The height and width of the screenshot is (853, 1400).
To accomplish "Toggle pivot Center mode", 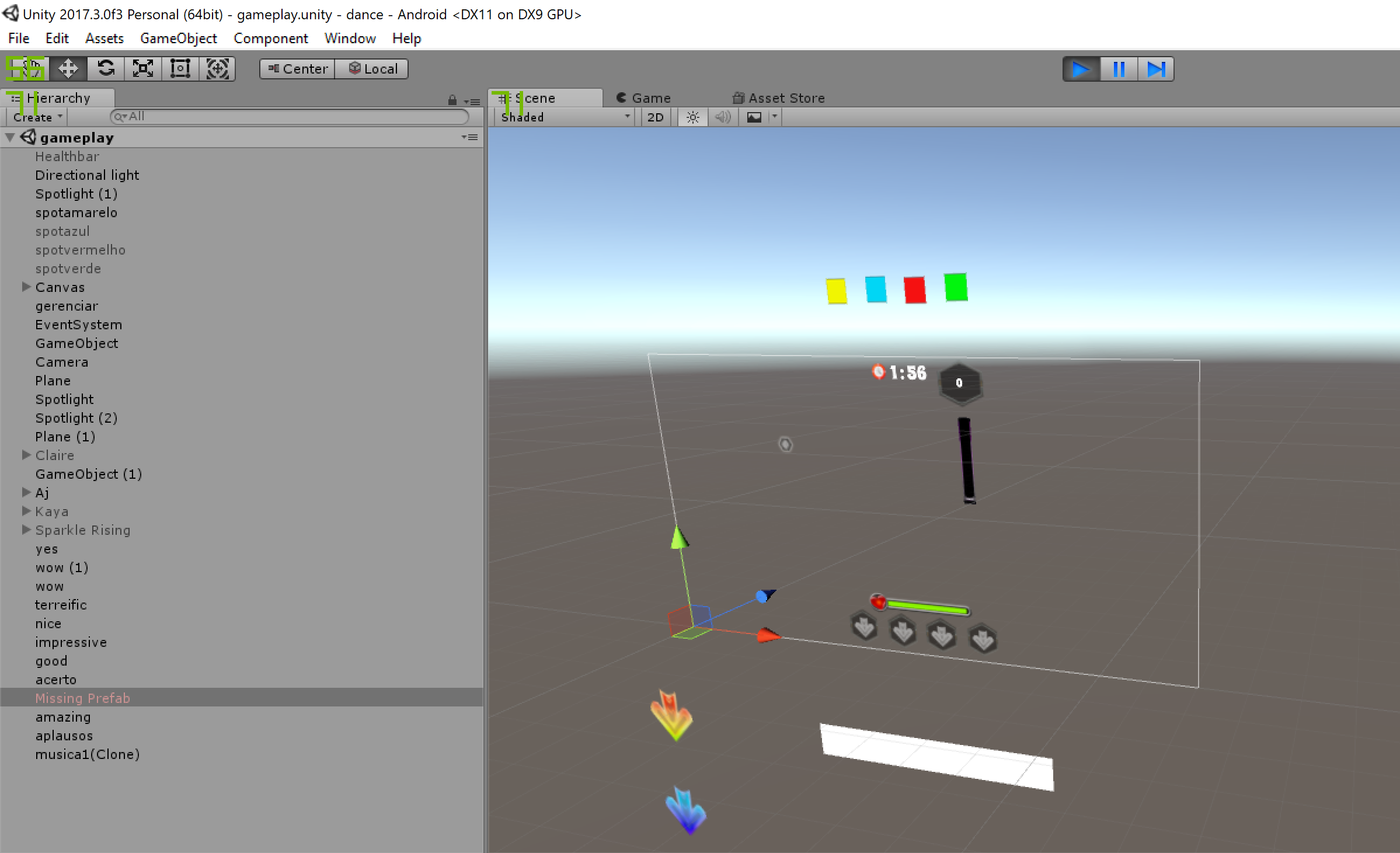I will coord(298,69).
